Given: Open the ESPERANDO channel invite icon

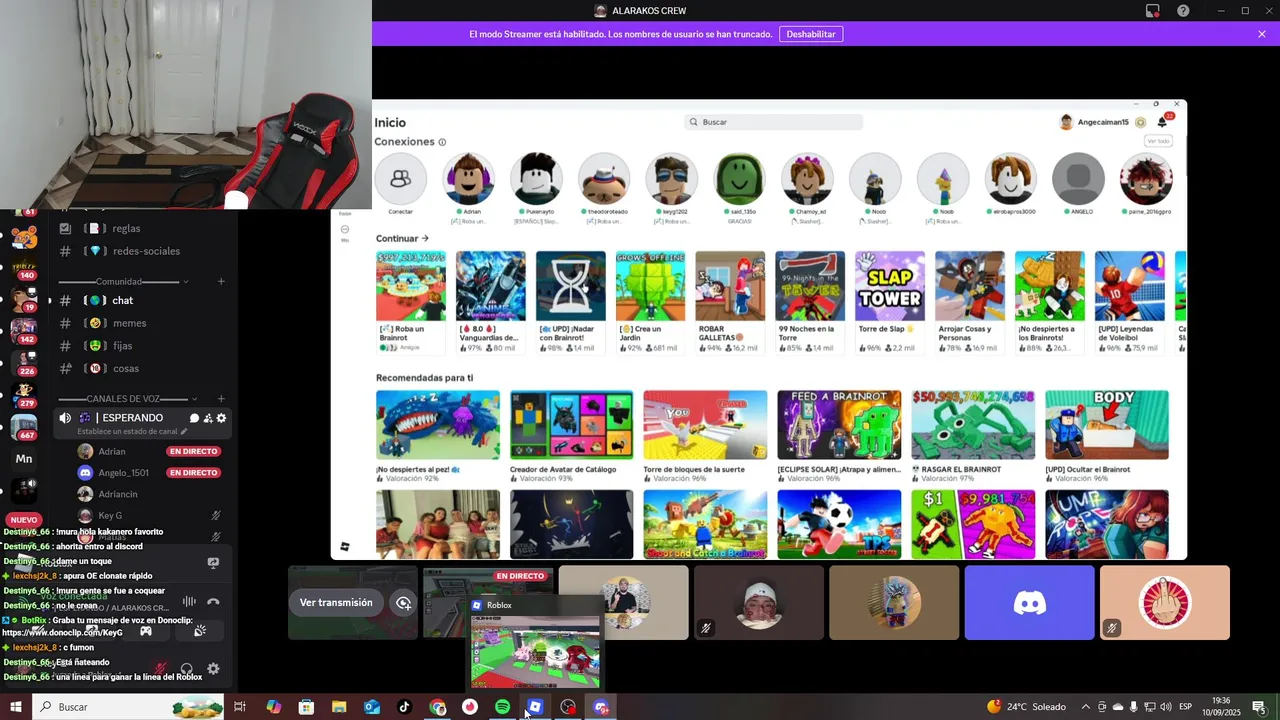Looking at the screenshot, I should [208, 418].
